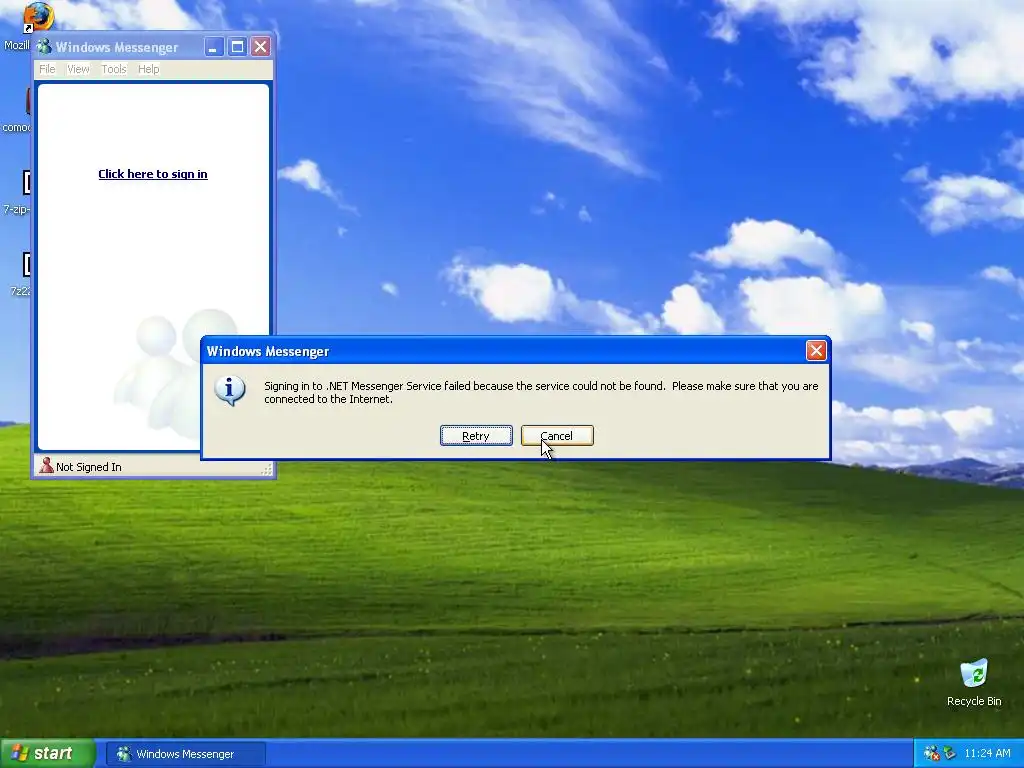Click the resize grip of the Messenger window
The width and height of the screenshot is (1024, 768).
266,469
